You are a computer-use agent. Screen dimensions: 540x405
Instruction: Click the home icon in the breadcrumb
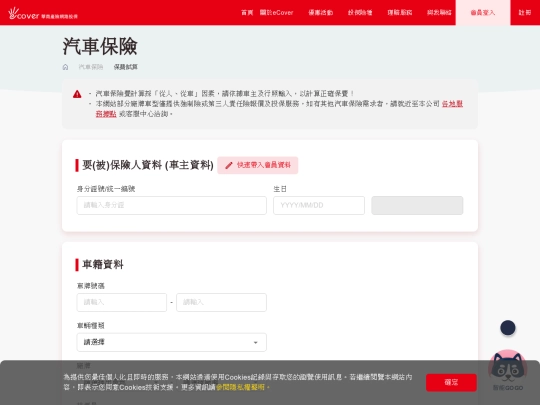[x=65, y=67]
